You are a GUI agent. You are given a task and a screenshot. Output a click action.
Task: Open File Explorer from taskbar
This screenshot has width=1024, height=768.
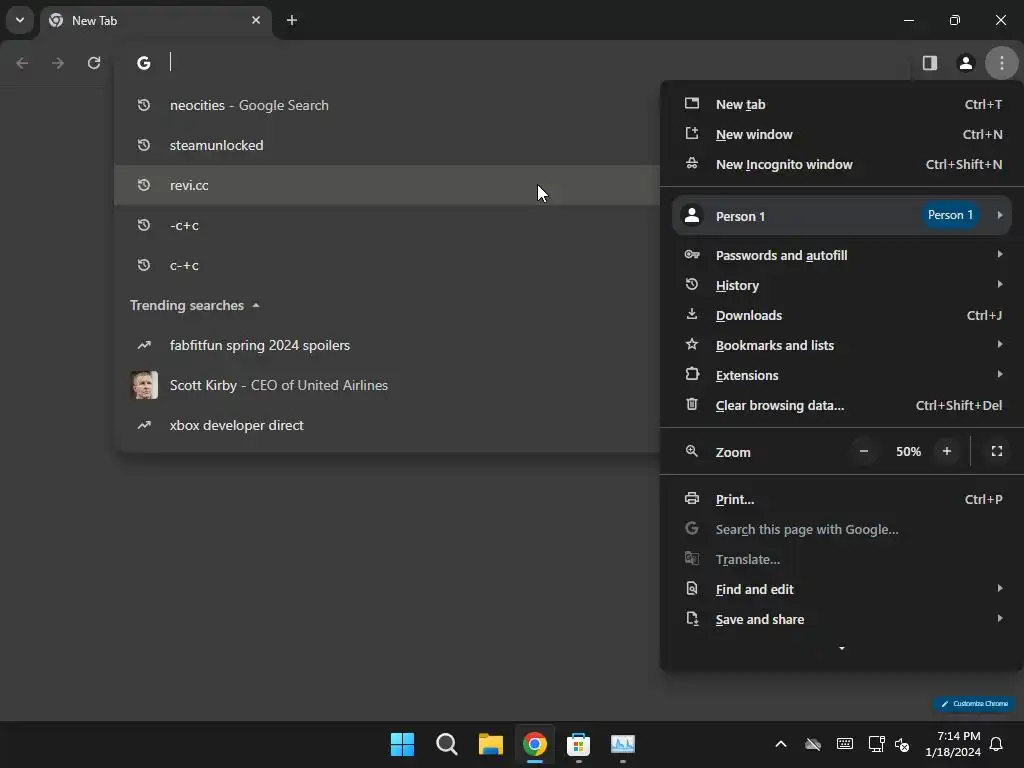tap(490, 744)
